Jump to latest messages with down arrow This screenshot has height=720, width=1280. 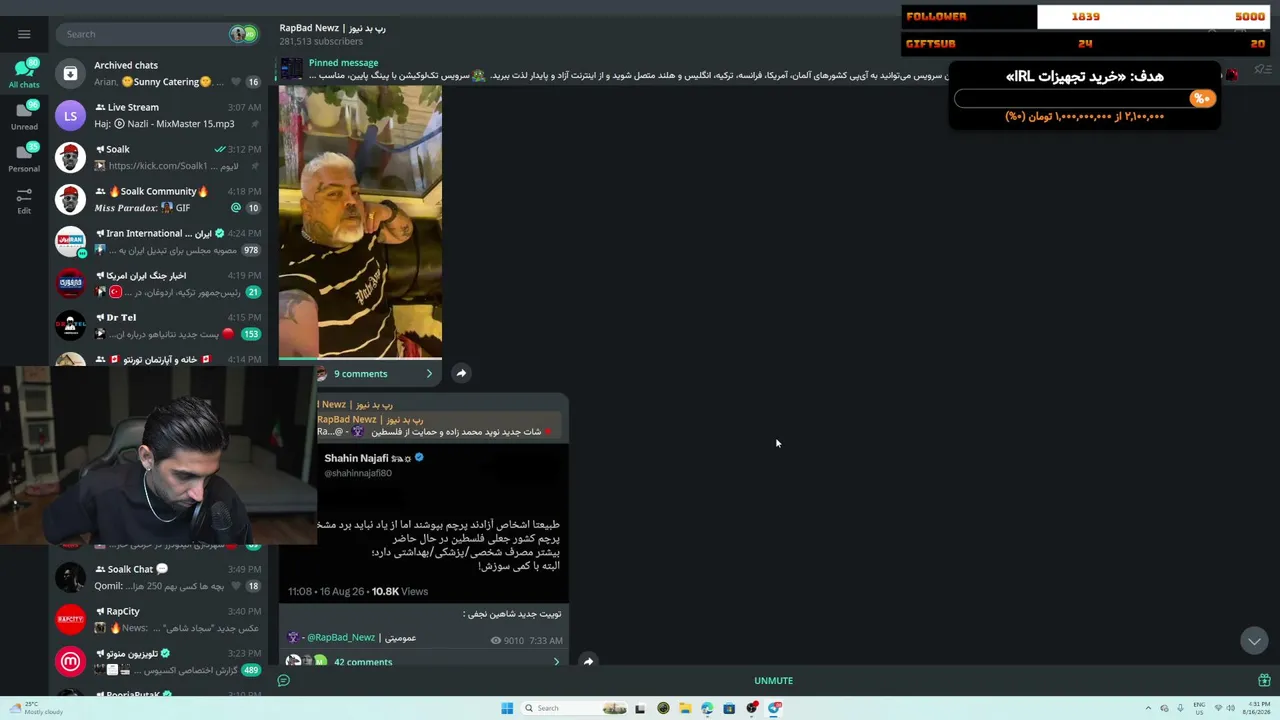pos(1254,641)
